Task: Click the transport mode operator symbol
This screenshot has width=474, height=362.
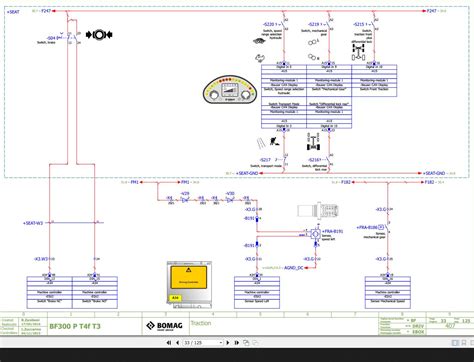Action: pos(275,142)
